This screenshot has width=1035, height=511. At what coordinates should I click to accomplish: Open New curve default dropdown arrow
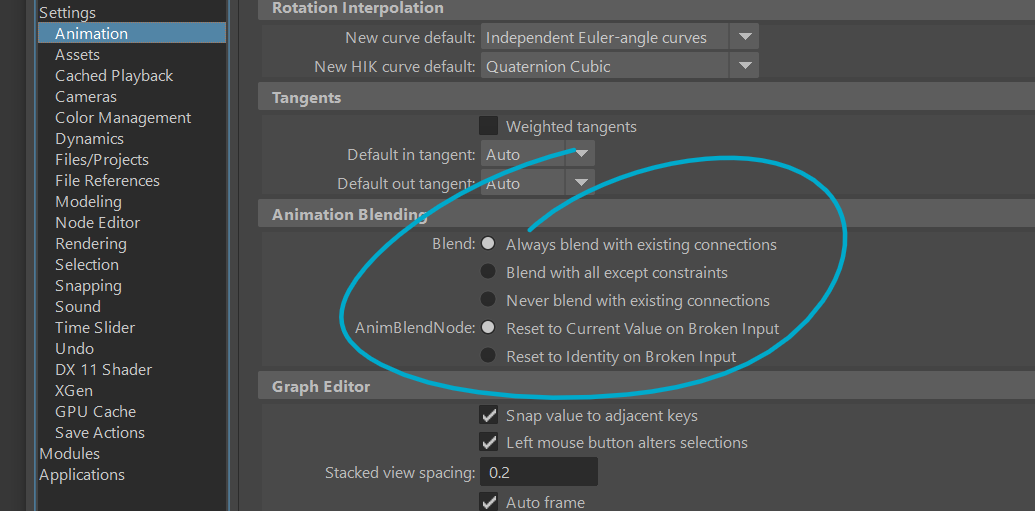(x=745, y=37)
